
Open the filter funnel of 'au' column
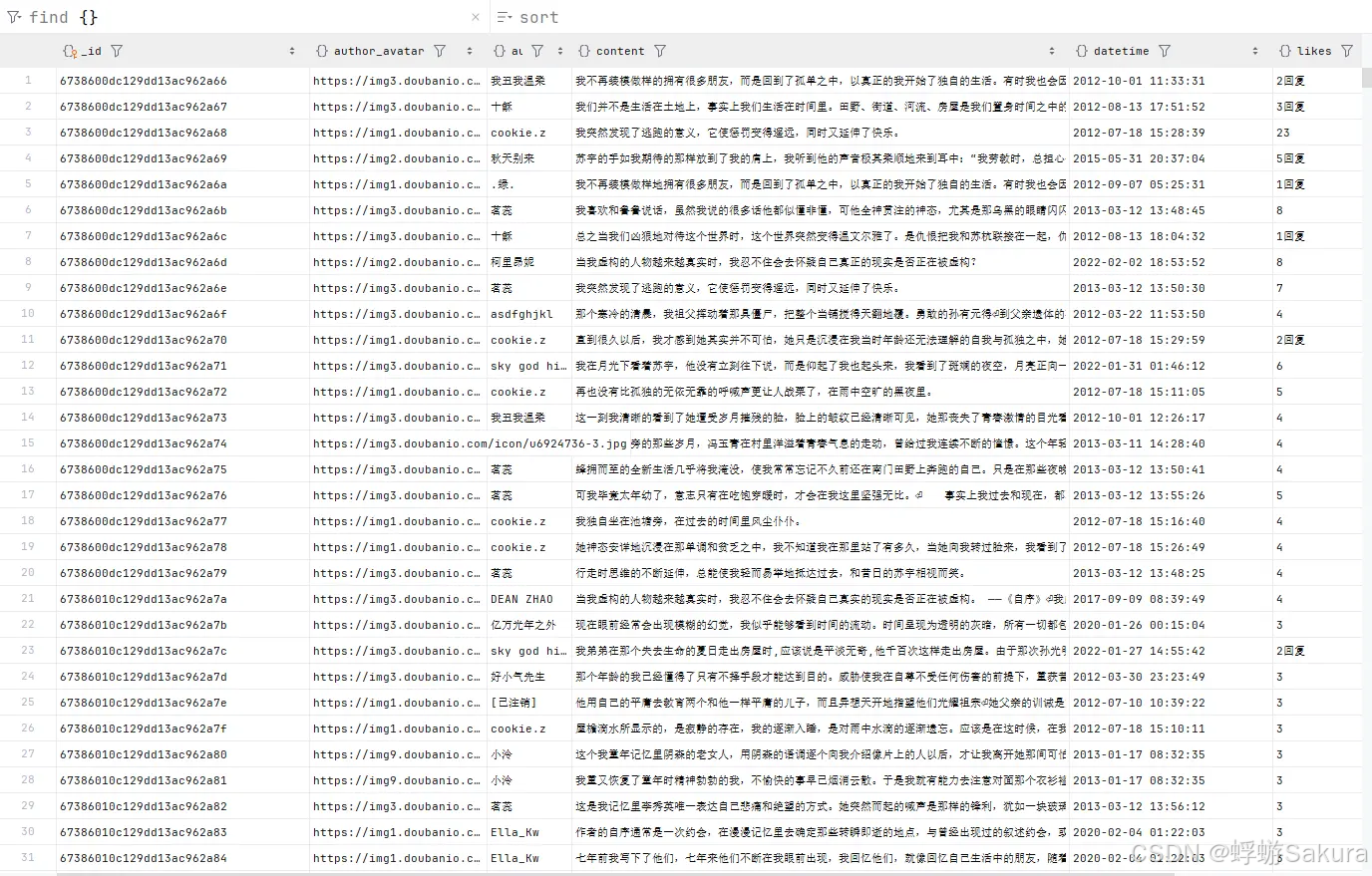(537, 51)
